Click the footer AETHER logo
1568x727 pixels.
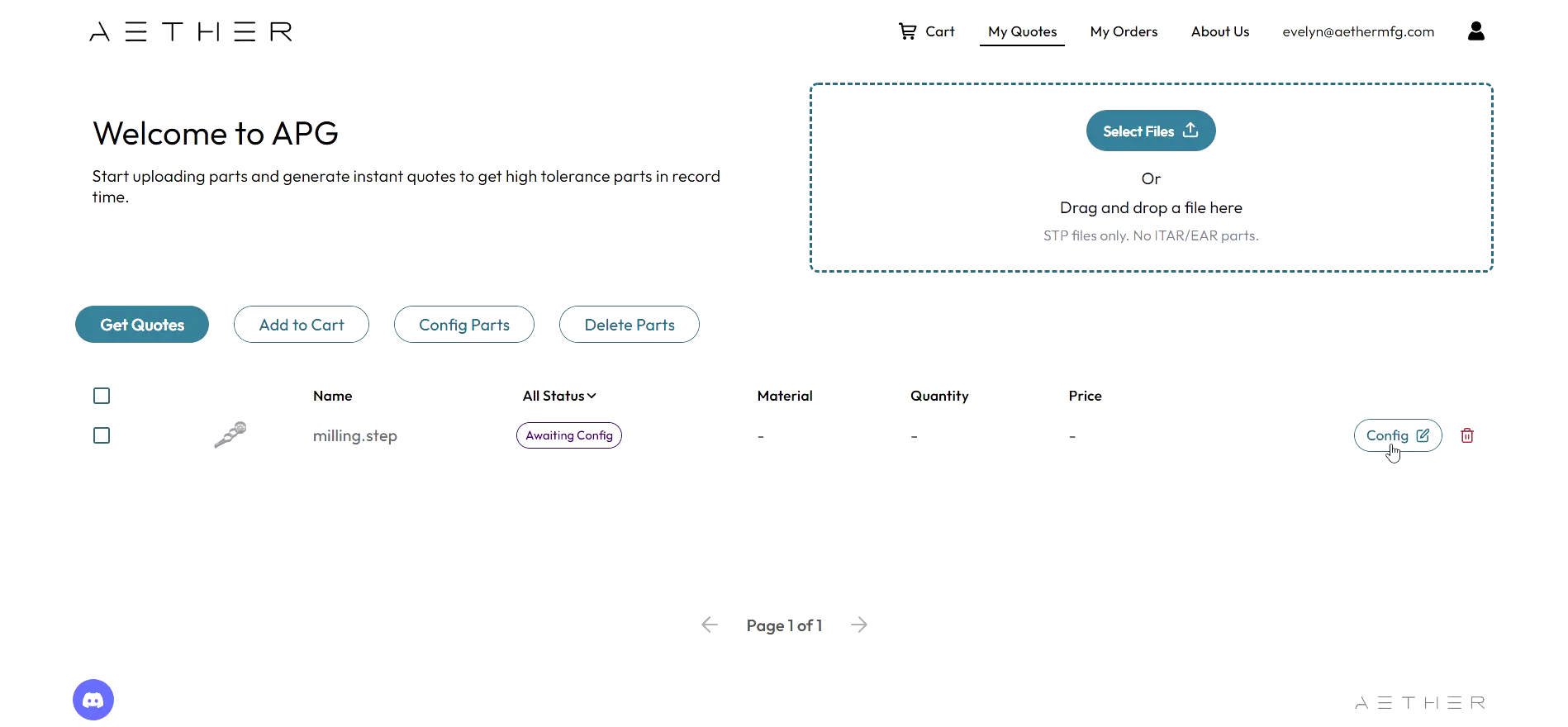pyautogui.click(x=1420, y=703)
